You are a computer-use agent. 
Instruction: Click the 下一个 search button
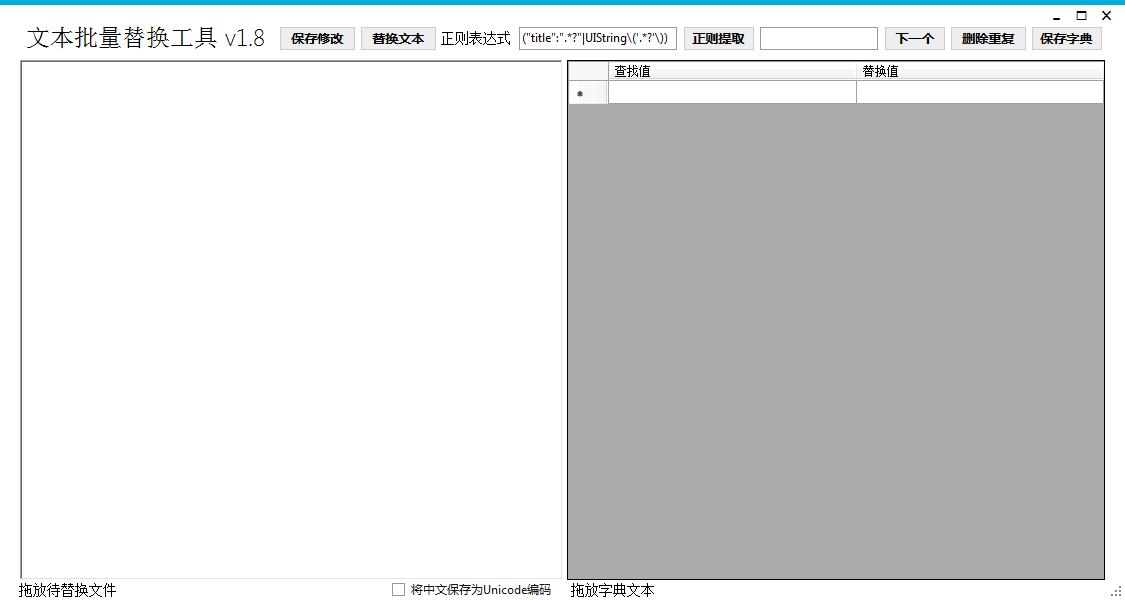[x=914, y=37]
